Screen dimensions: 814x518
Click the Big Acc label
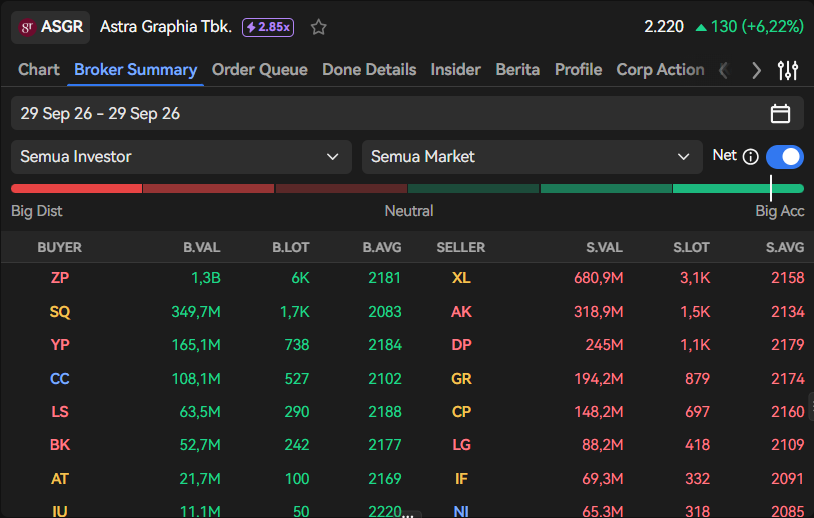(780, 211)
